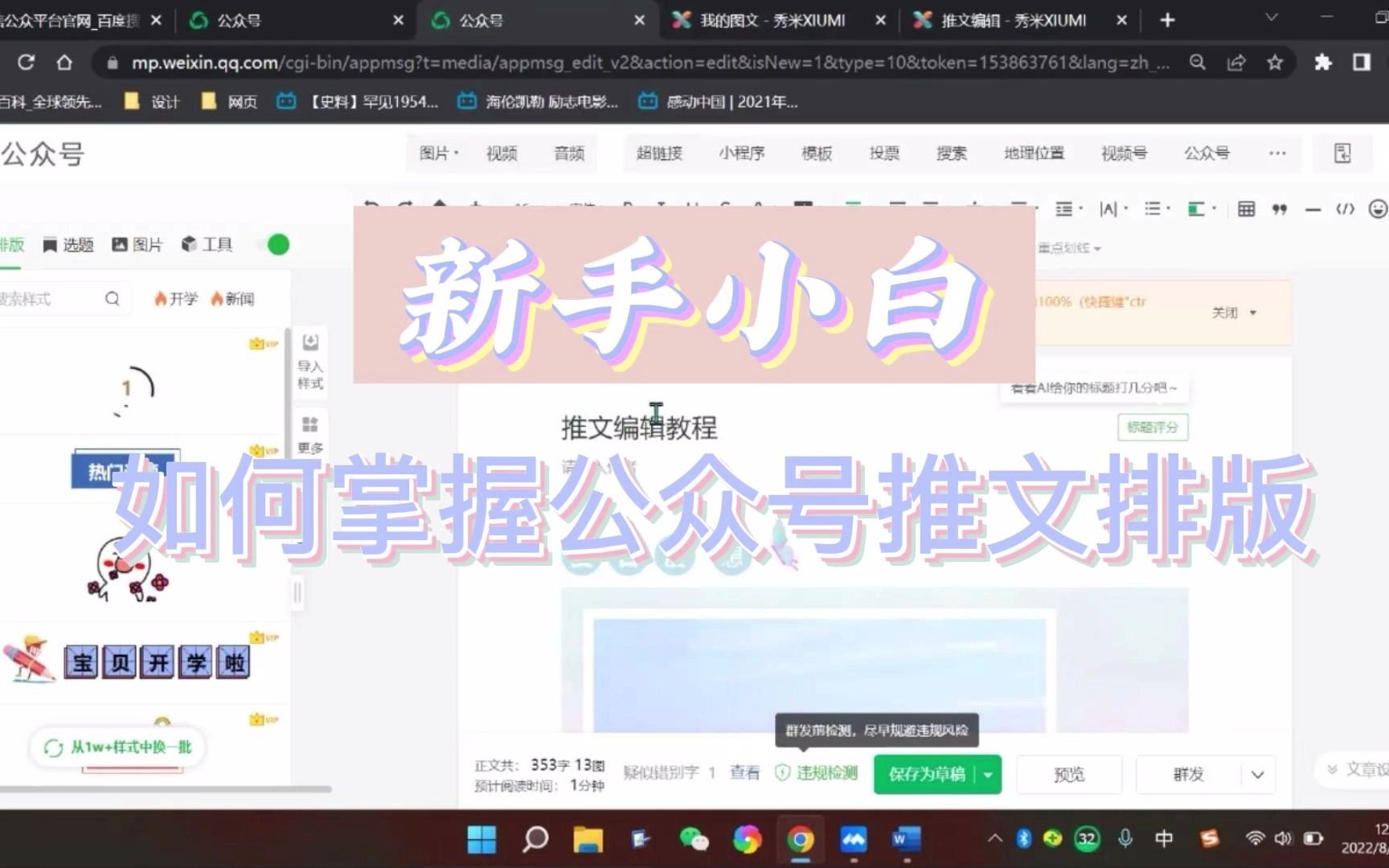
Task: Click the blockquote quotation marks icon
Action: pos(1280,210)
